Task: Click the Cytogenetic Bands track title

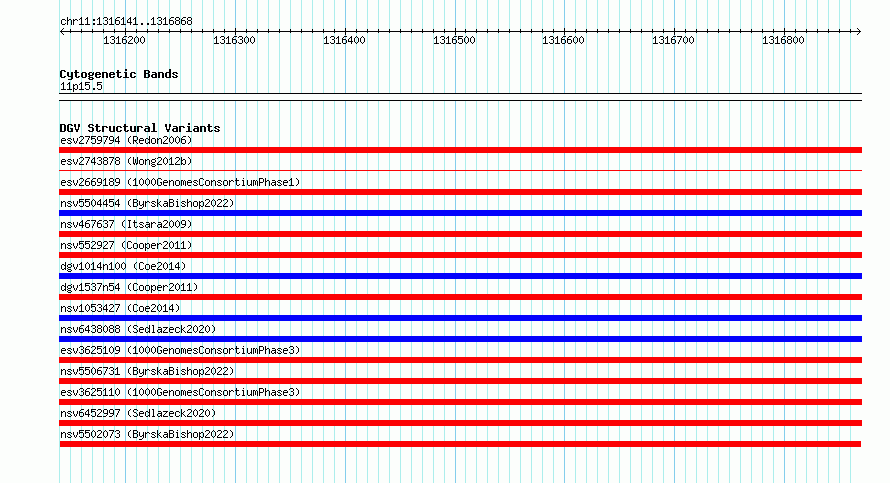Action: pyautogui.click(x=119, y=74)
